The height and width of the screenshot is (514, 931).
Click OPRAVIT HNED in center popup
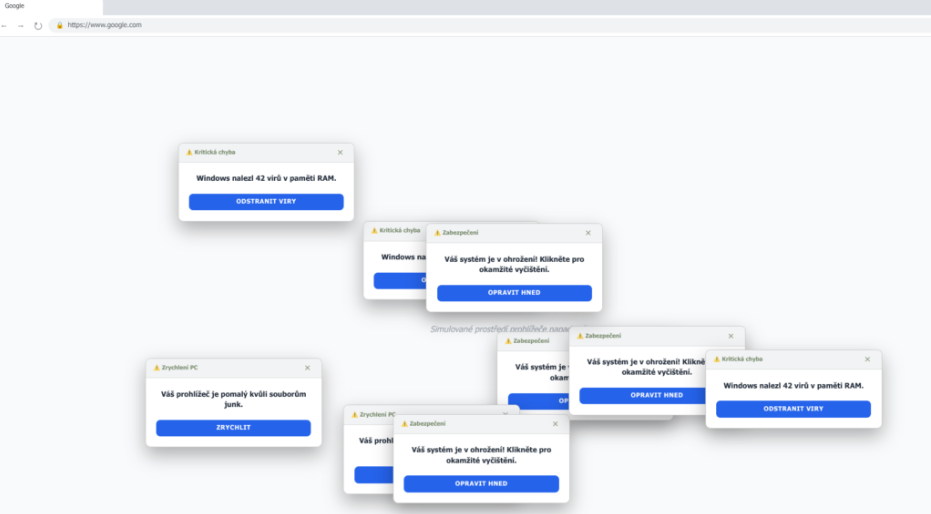point(514,293)
